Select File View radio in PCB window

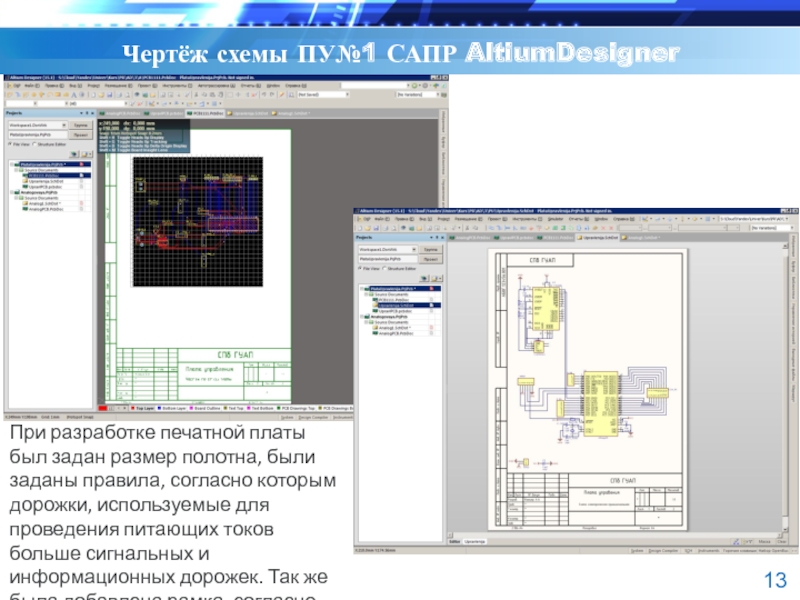(10, 146)
